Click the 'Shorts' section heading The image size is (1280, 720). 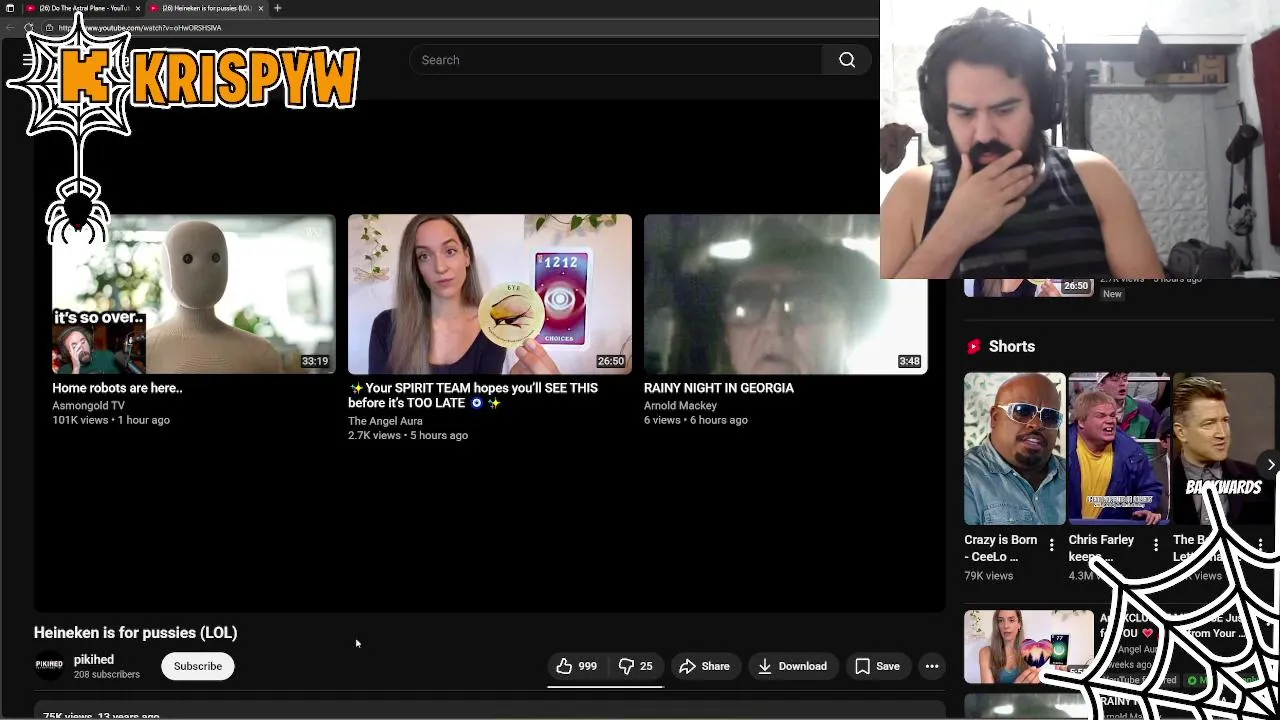pyautogui.click(x=1012, y=346)
